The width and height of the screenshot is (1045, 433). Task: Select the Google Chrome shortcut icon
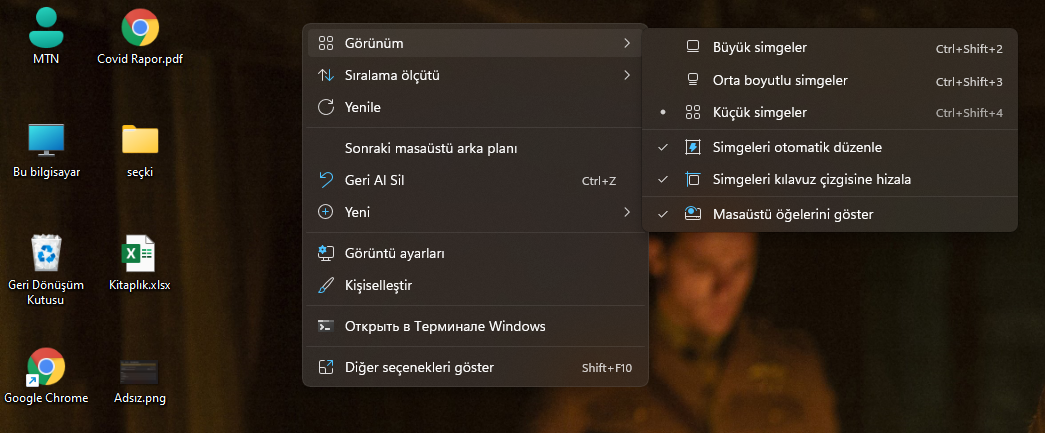click(x=46, y=366)
